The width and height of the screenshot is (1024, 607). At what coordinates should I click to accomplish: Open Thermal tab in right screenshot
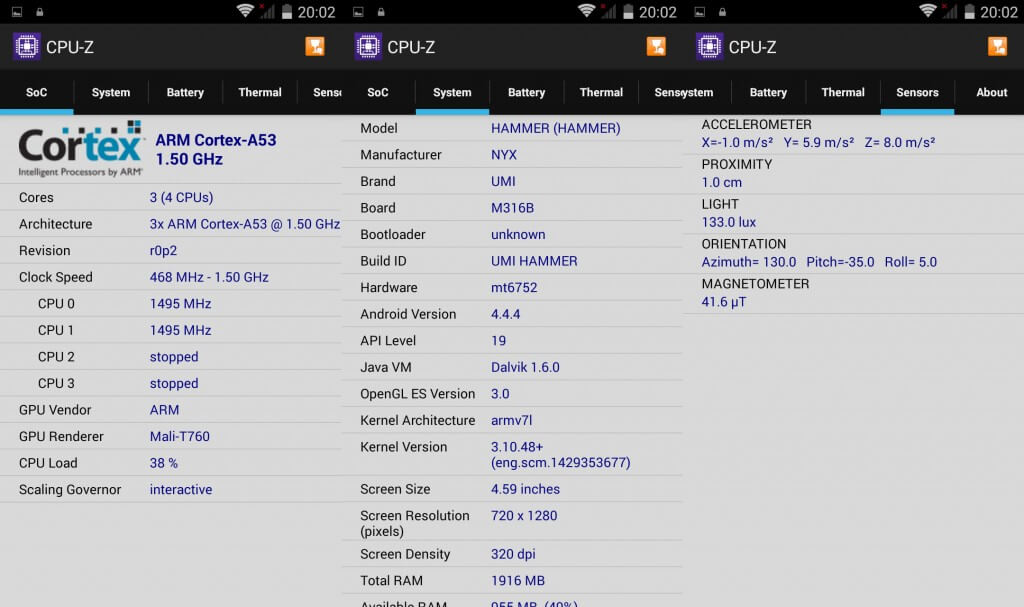842,92
